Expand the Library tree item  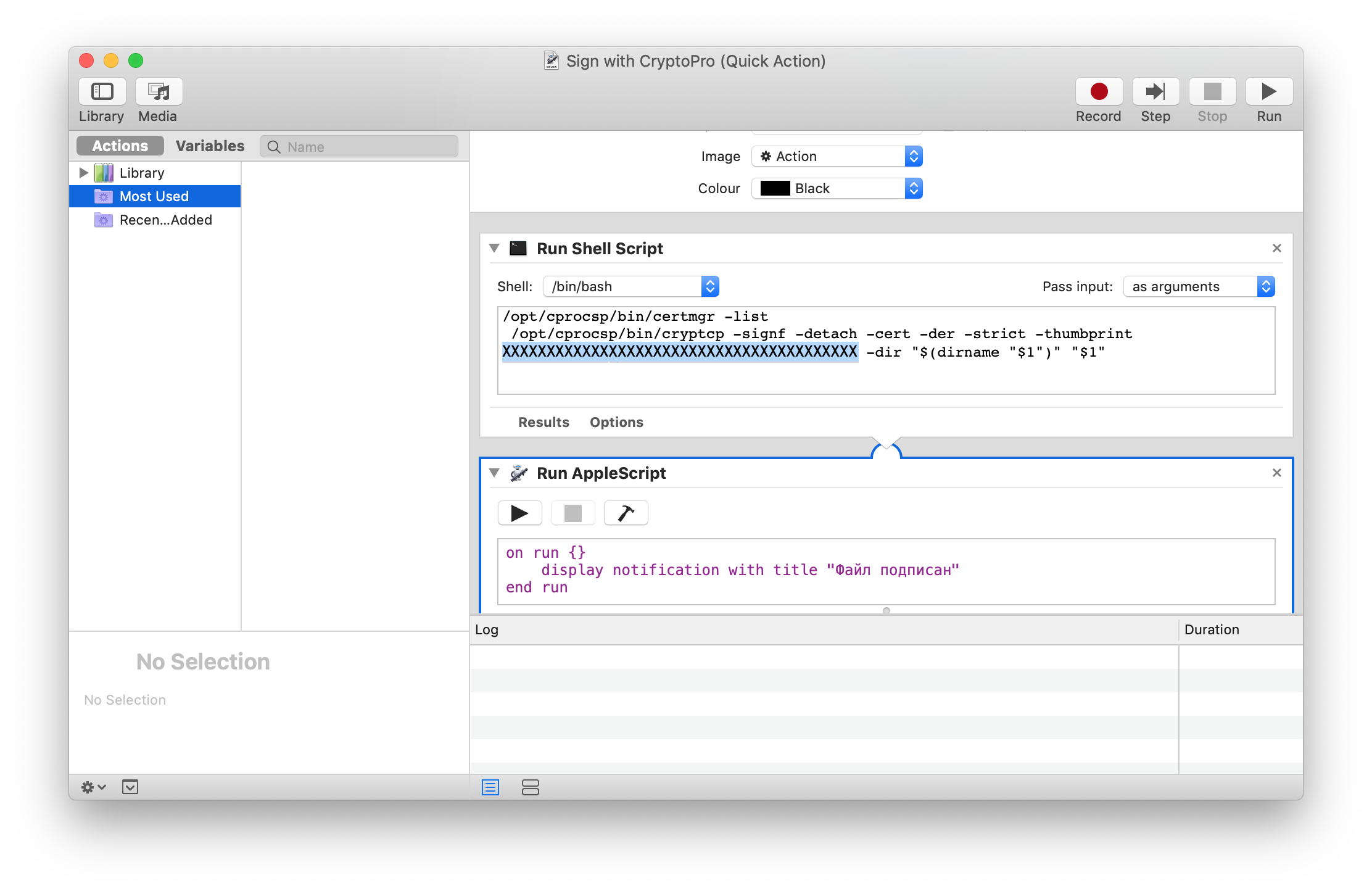coord(83,173)
